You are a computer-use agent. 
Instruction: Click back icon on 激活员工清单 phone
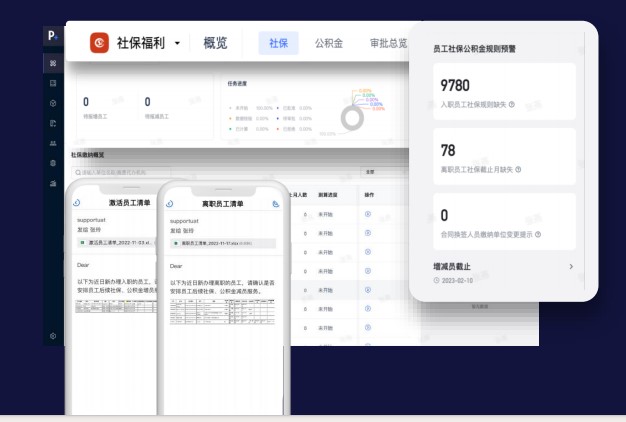tap(77, 203)
